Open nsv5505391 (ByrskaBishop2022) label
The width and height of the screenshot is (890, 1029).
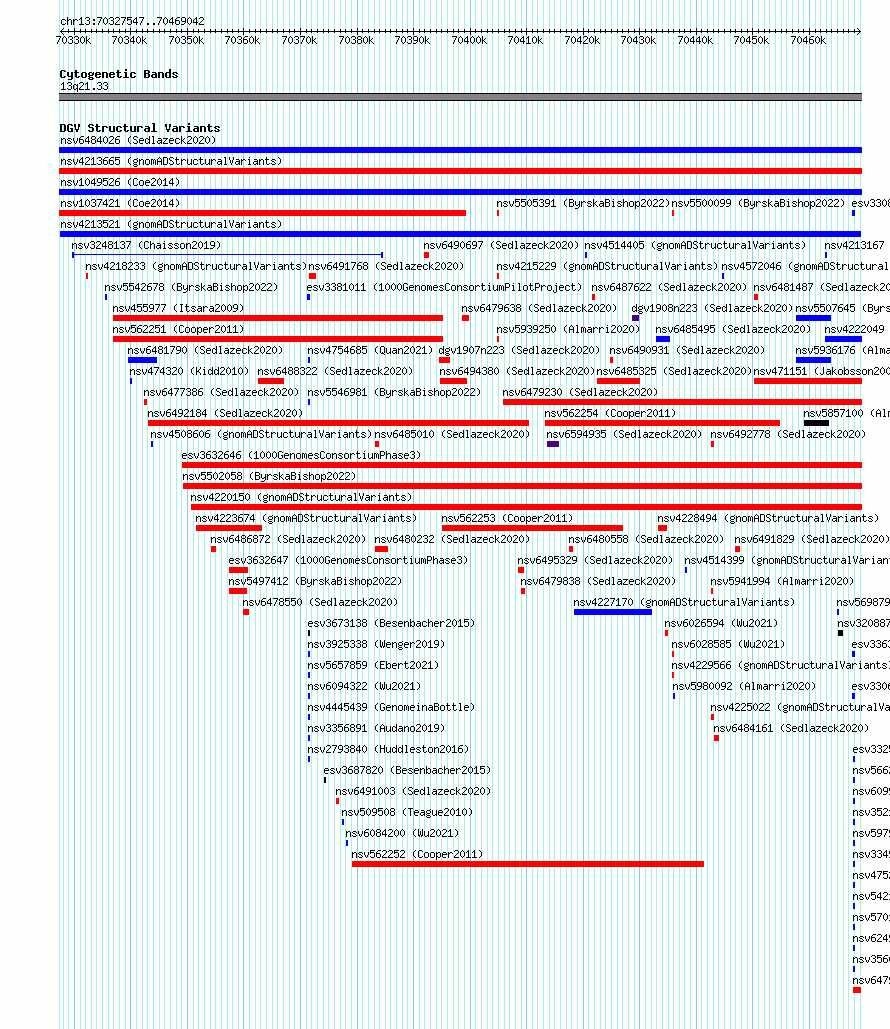[583, 203]
